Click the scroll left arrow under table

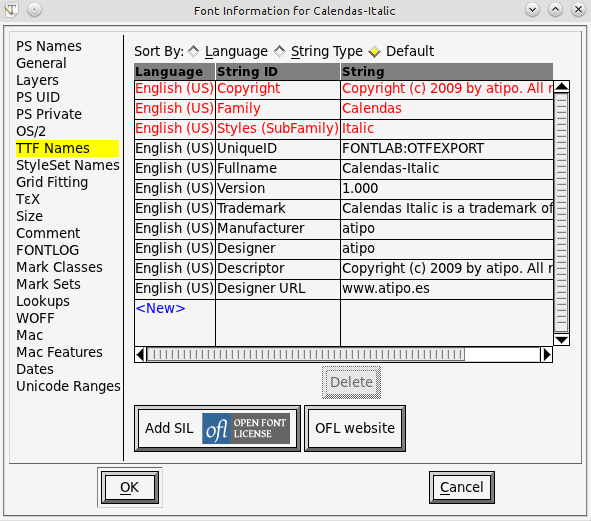tap(141, 354)
